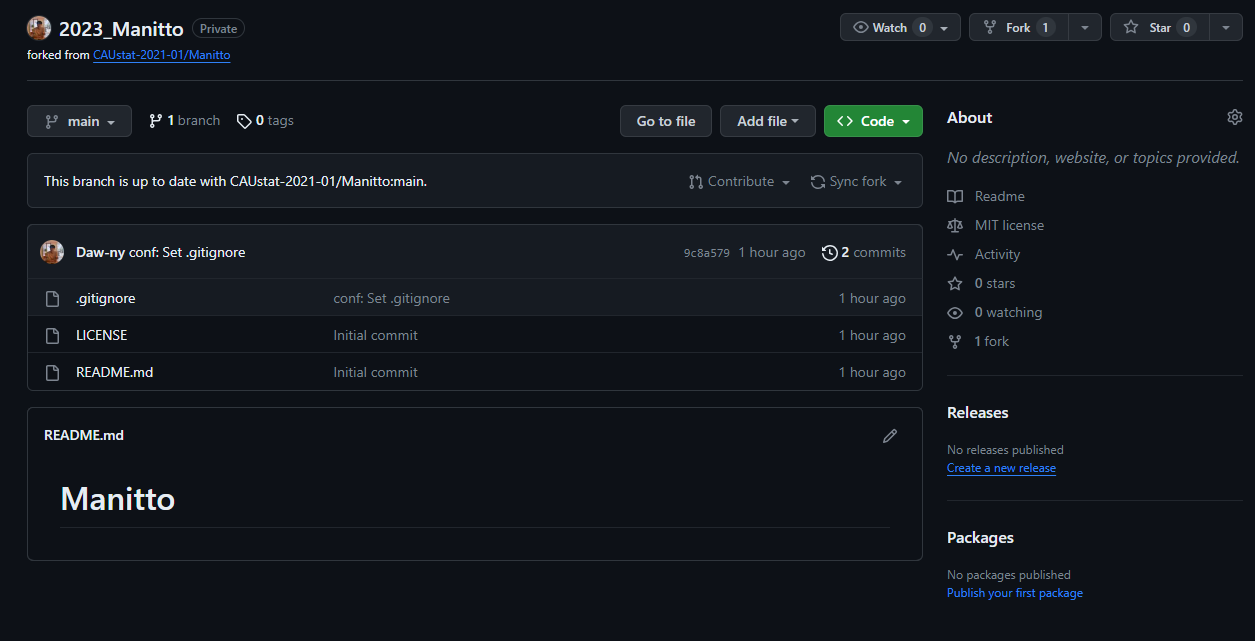Open the Packages heading link
1255x641 pixels.
point(980,537)
